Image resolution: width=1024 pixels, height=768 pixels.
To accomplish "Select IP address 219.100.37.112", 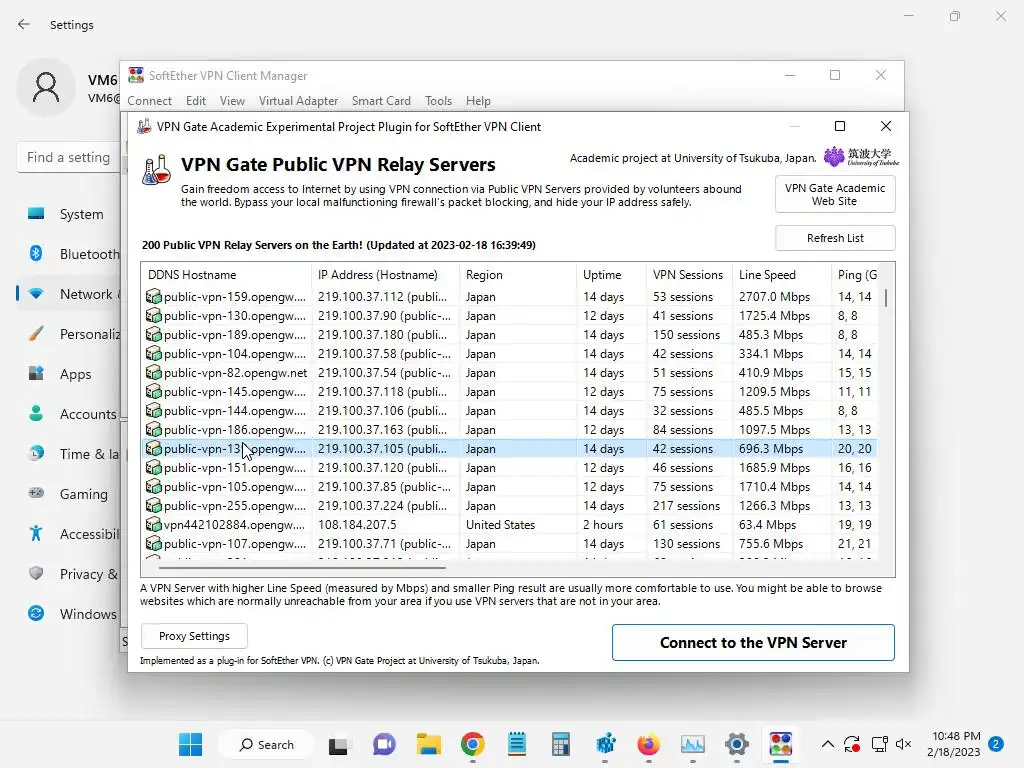I will pos(383,296).
